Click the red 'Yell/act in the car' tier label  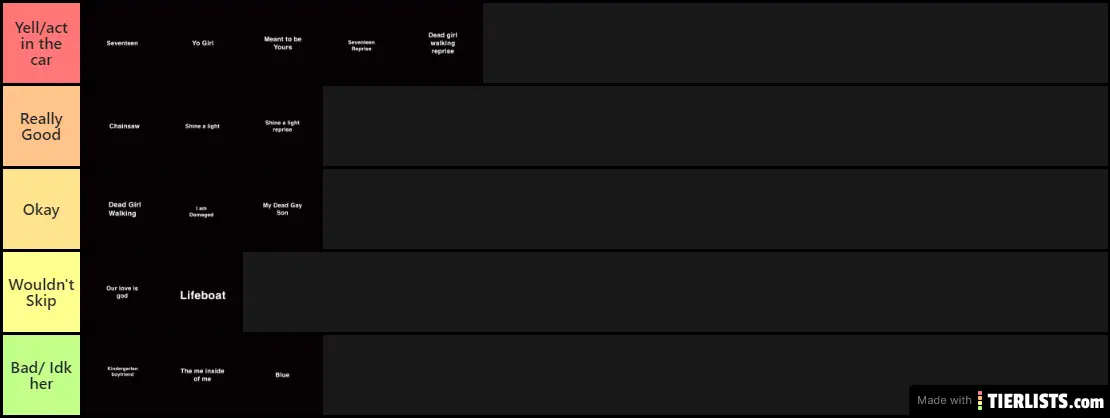(41, 43)
